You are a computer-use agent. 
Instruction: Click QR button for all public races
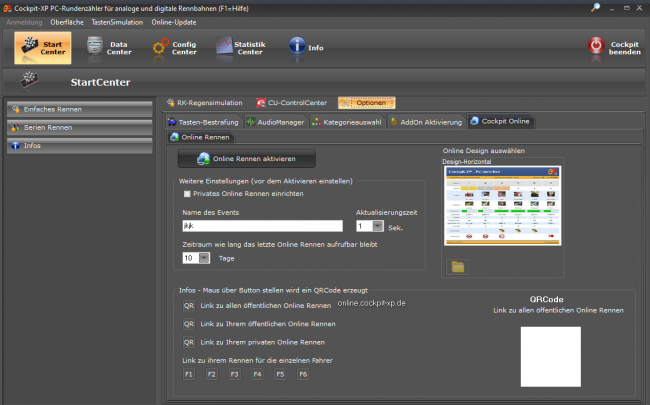pyautogui.click(x=188, y=305)
